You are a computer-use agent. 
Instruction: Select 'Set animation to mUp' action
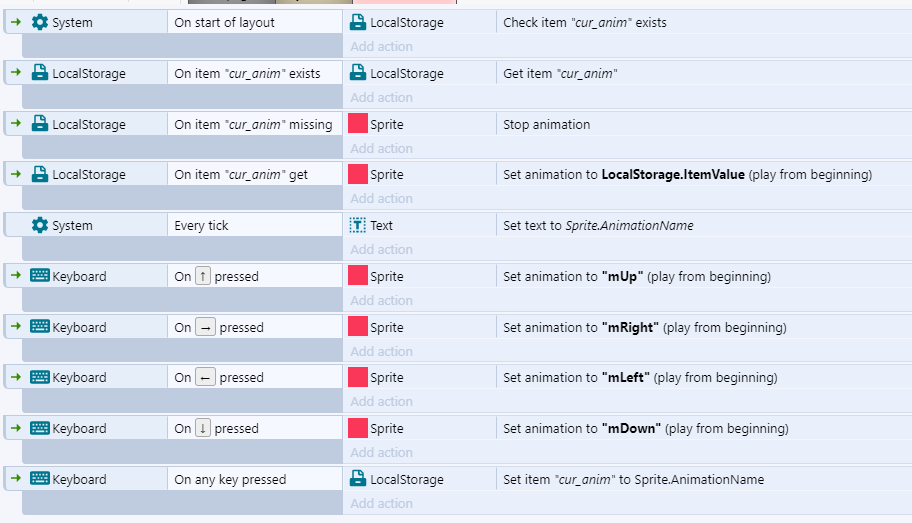point(637,276)
